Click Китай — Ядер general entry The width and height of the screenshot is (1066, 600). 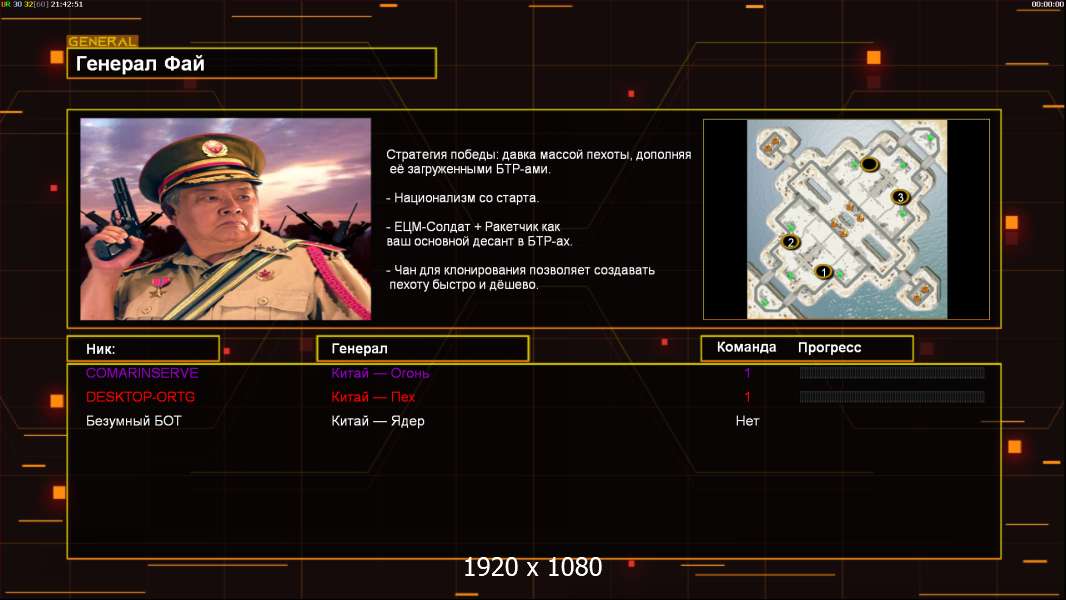point(377,421)
